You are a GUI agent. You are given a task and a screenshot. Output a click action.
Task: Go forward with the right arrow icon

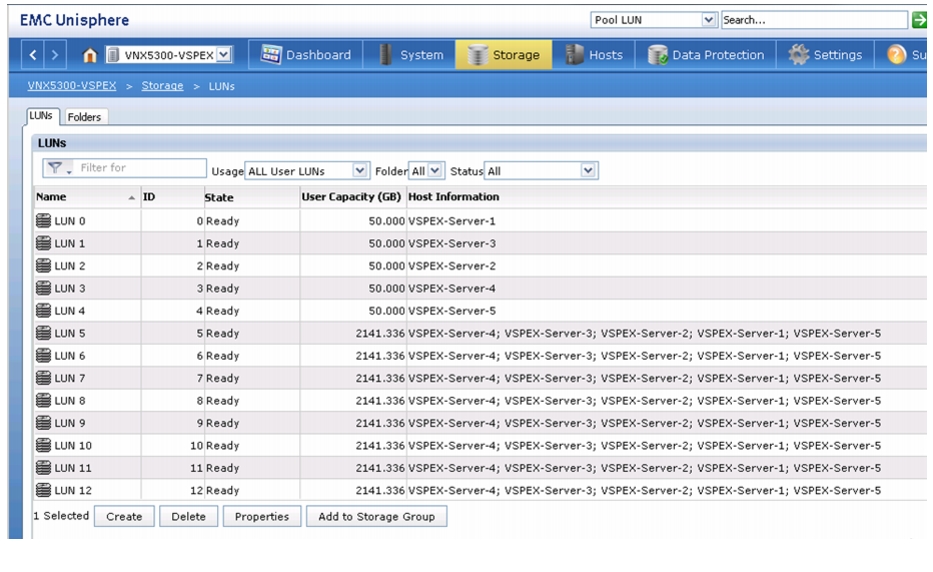pyautogui.click(x=55, y=55)
